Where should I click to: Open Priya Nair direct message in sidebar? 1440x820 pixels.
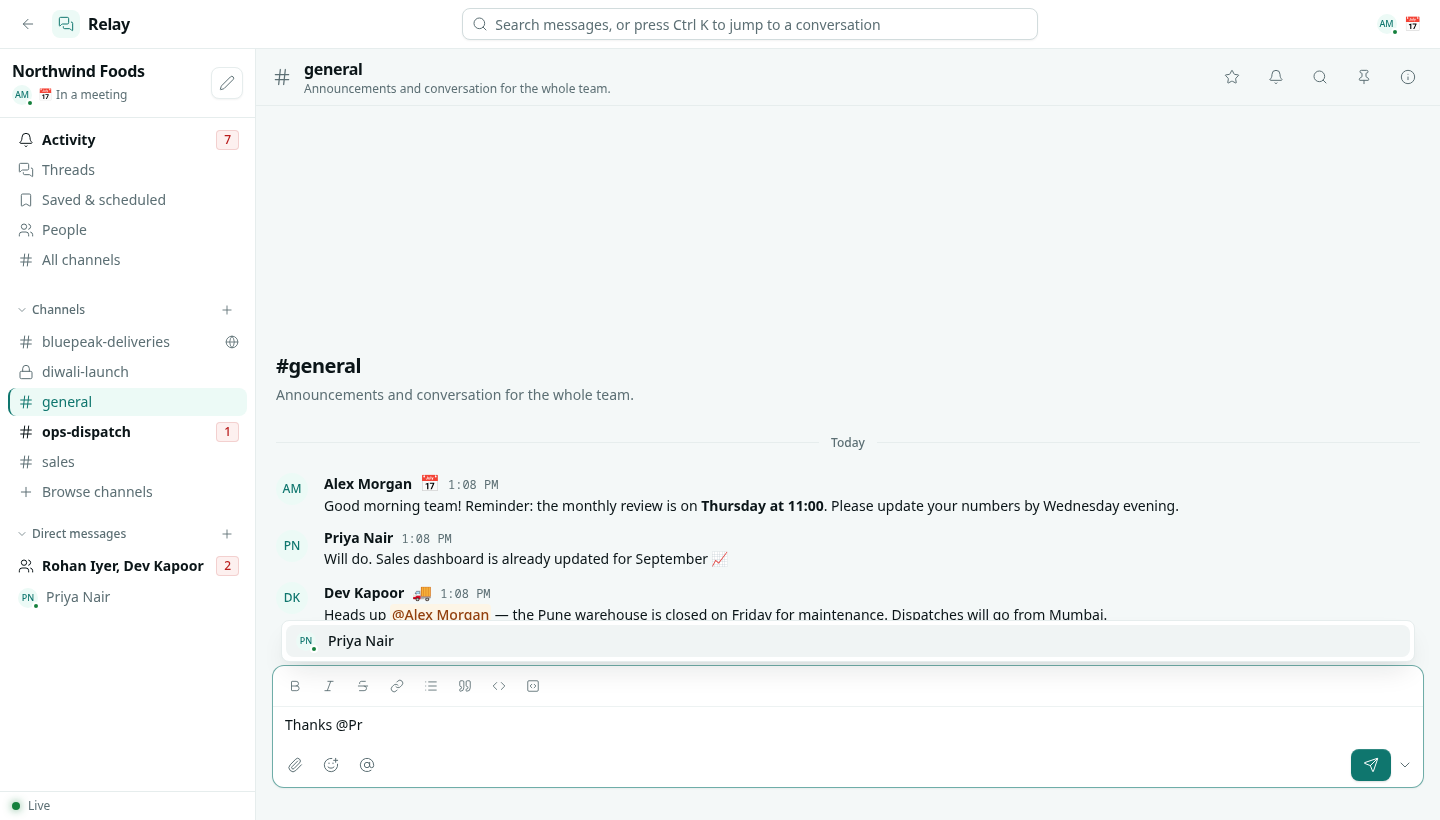click(x=127, y=597)
